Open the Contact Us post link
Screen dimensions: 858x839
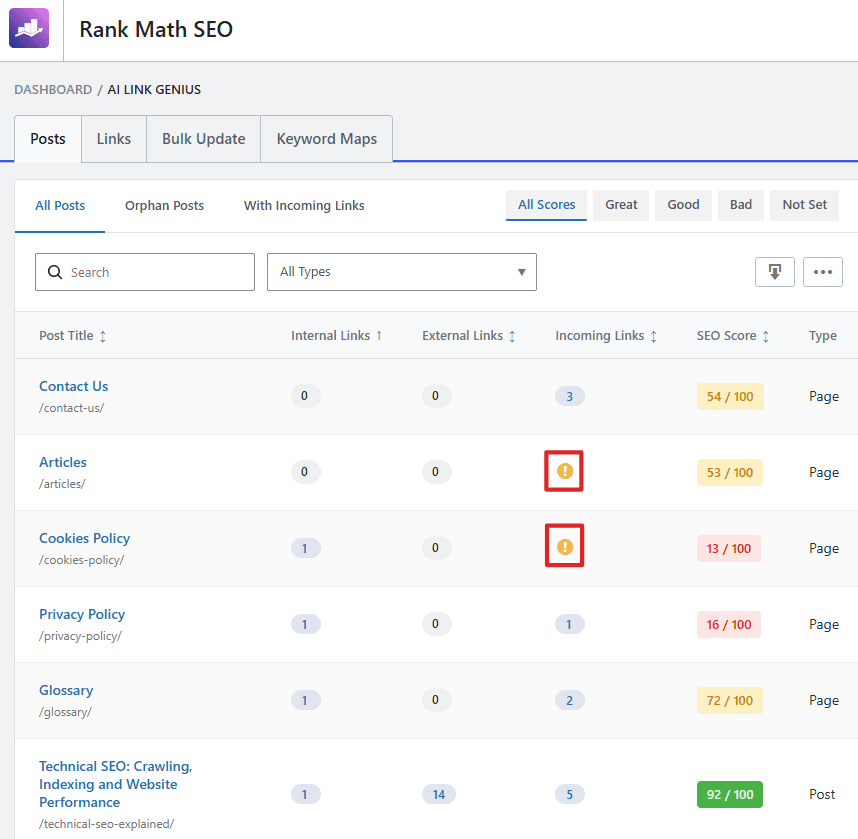[x=74, y=386]
